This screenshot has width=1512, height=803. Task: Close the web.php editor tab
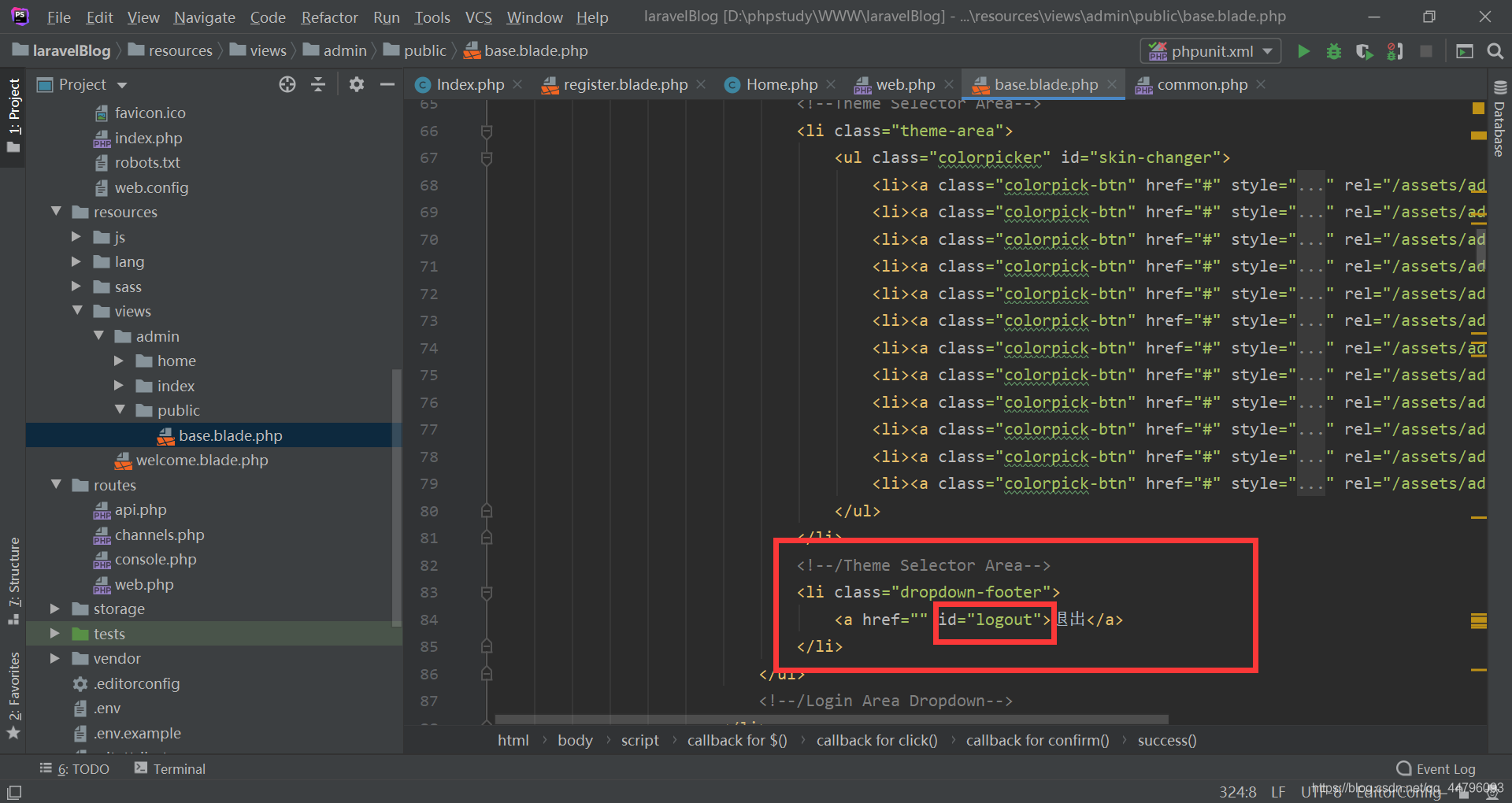coord(949,84)
